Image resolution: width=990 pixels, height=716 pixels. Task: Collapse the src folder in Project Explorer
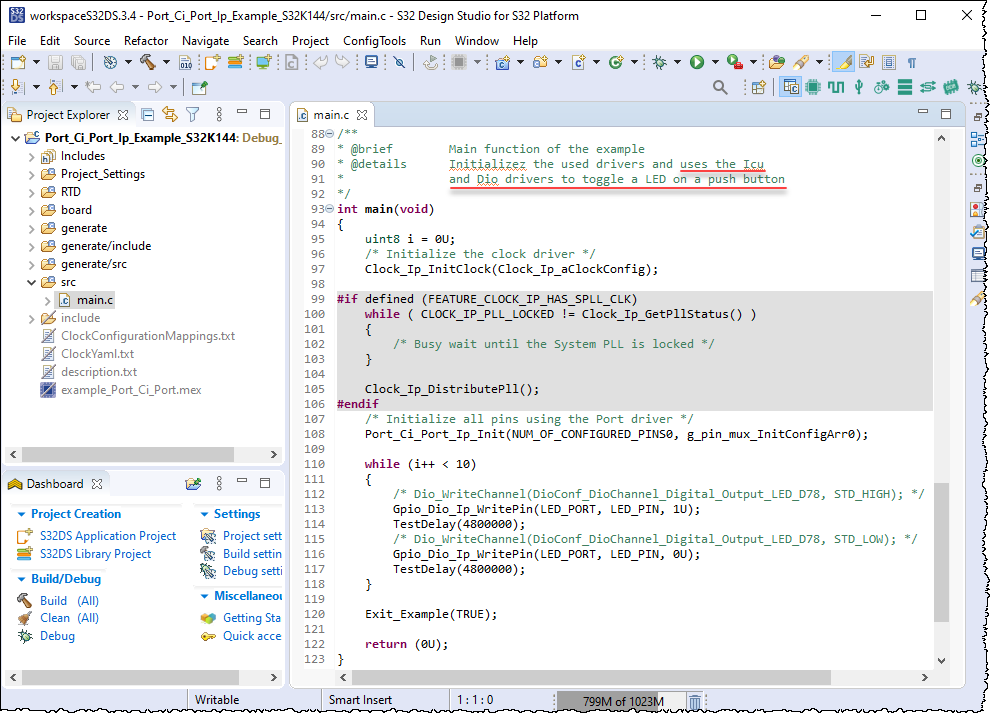pyautogui.click(x=31, y=282)
